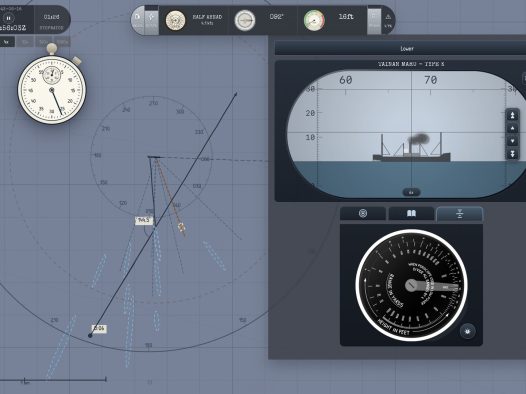Click the light button below the stadimeter
The width and height of the screenshot is (526, 394).
(x=468, y=332)
